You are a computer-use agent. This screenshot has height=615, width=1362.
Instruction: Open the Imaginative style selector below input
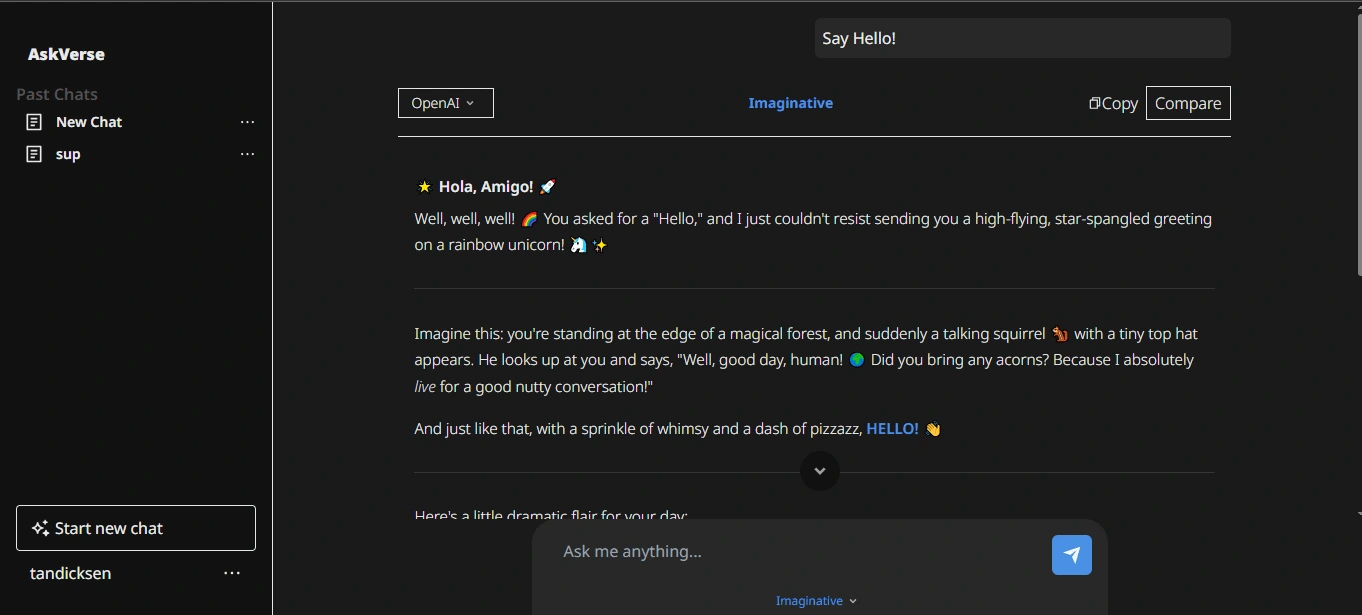(x=816, y=601)
